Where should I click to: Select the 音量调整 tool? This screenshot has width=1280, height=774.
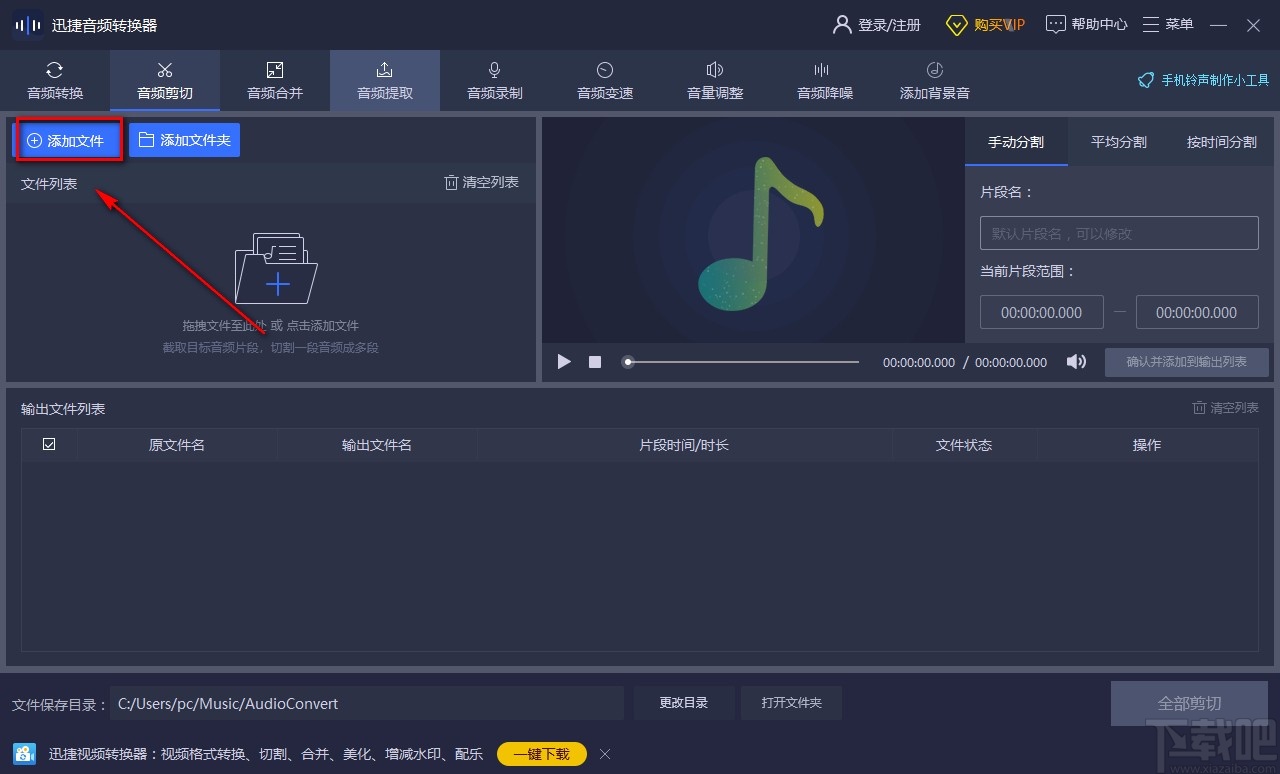point(714,80)
